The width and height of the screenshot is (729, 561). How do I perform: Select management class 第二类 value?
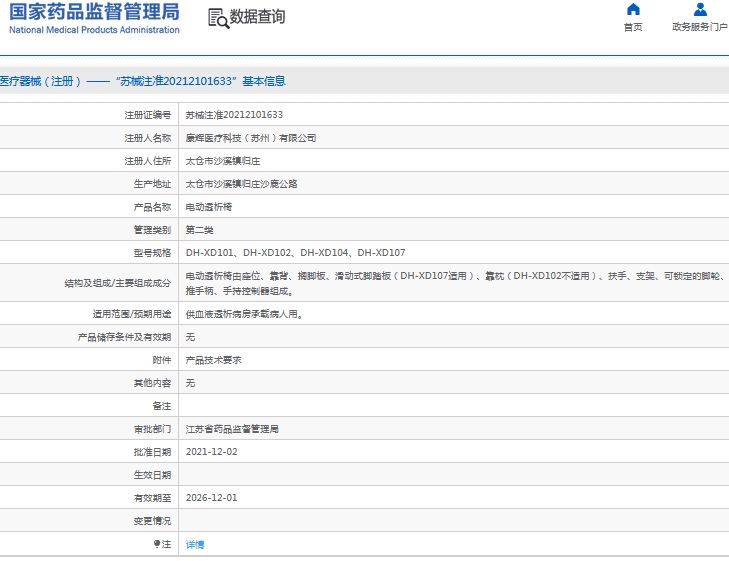tap(199, 230)
